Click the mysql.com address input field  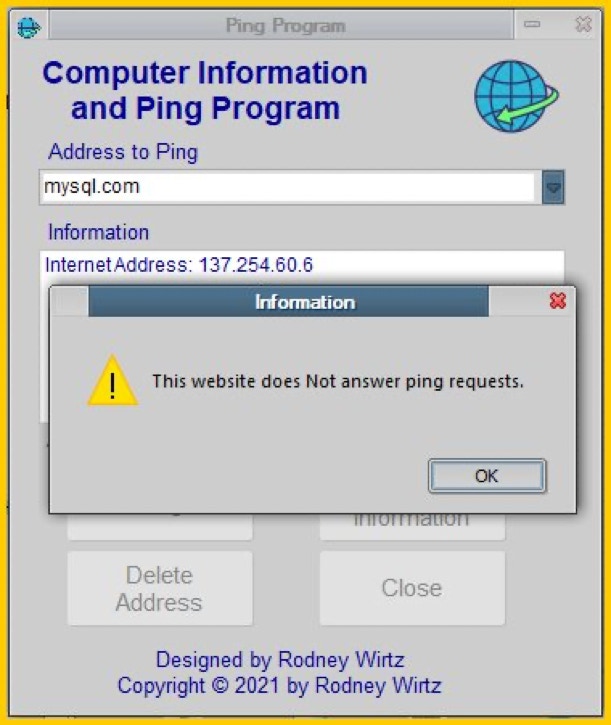pyautogui.click(x=287, y=187)
